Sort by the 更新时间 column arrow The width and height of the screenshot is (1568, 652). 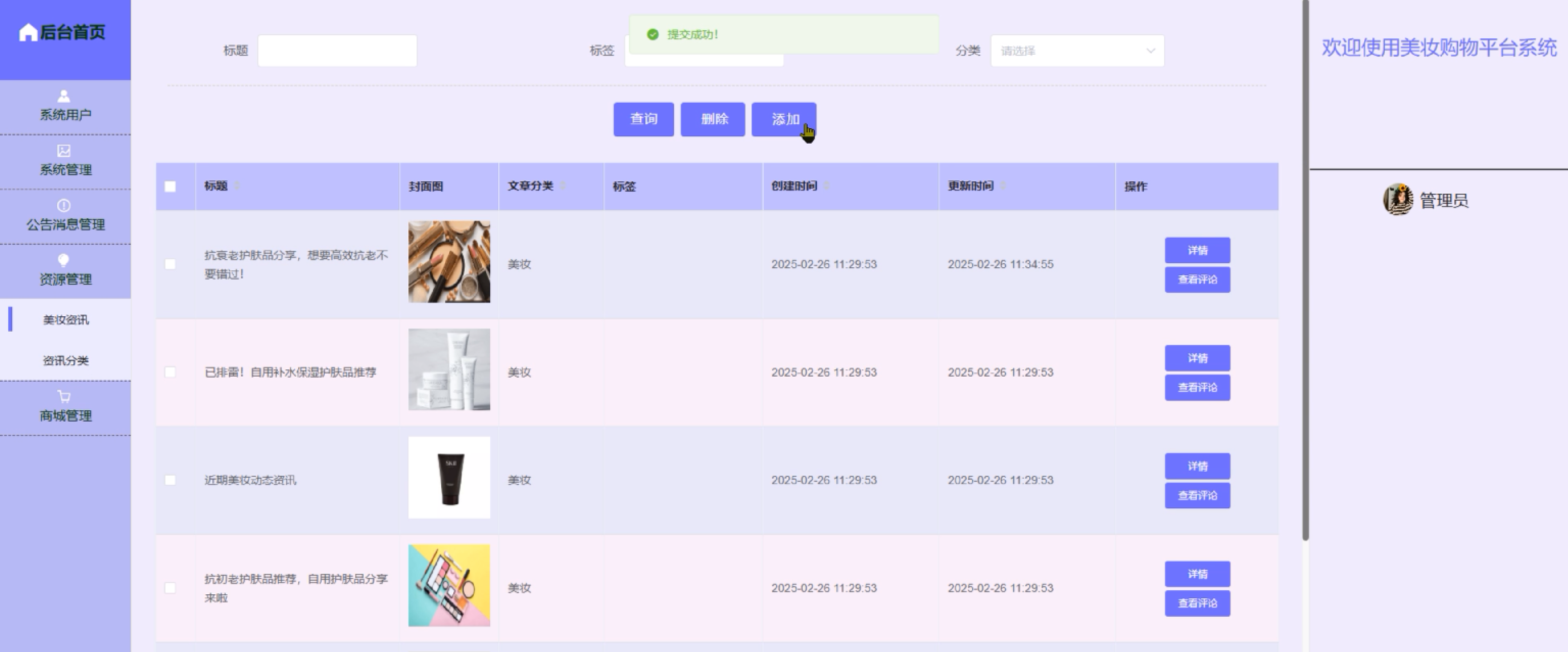click(1003, 186)
